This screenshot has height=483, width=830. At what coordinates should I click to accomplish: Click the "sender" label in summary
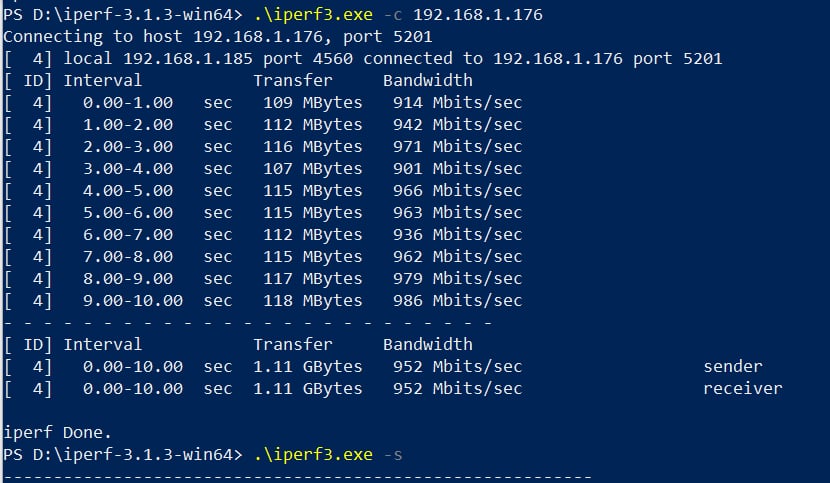732,366
